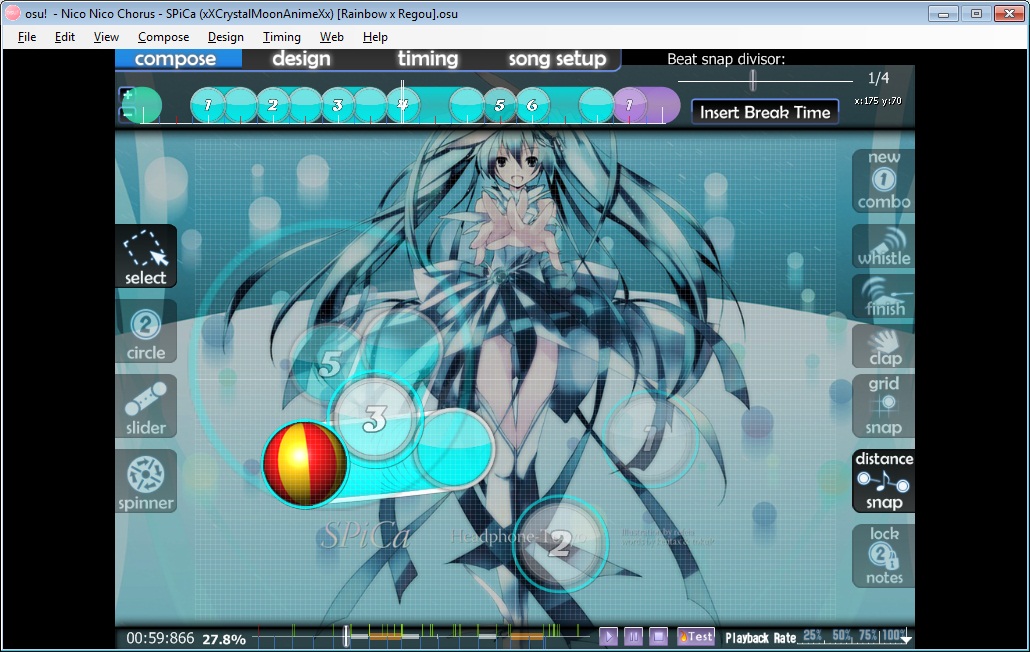This screenshot has width=1030, height=652.
Task: Close the osu! editor window
Action: pos(1010,13)
